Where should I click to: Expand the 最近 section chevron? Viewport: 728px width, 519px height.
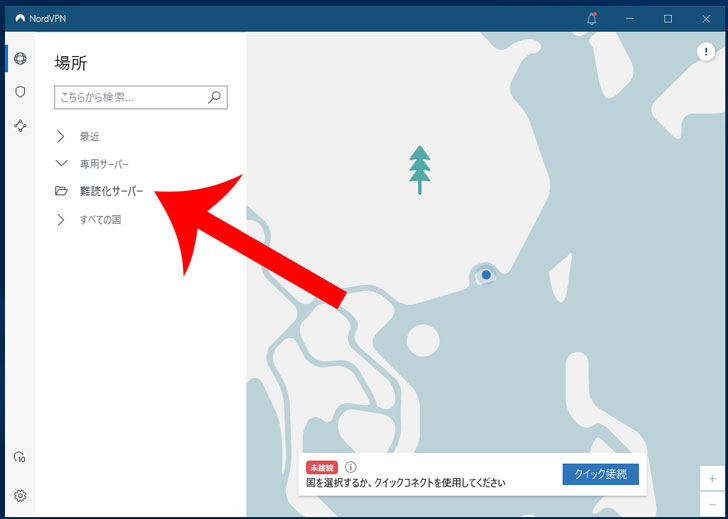61,136
